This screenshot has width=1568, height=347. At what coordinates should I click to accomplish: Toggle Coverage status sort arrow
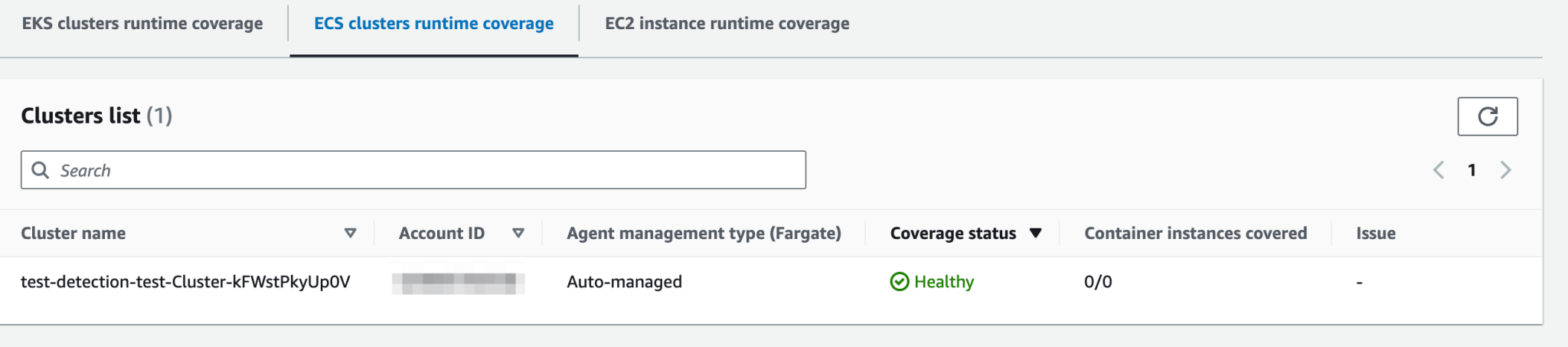(x=1035, y=233)
